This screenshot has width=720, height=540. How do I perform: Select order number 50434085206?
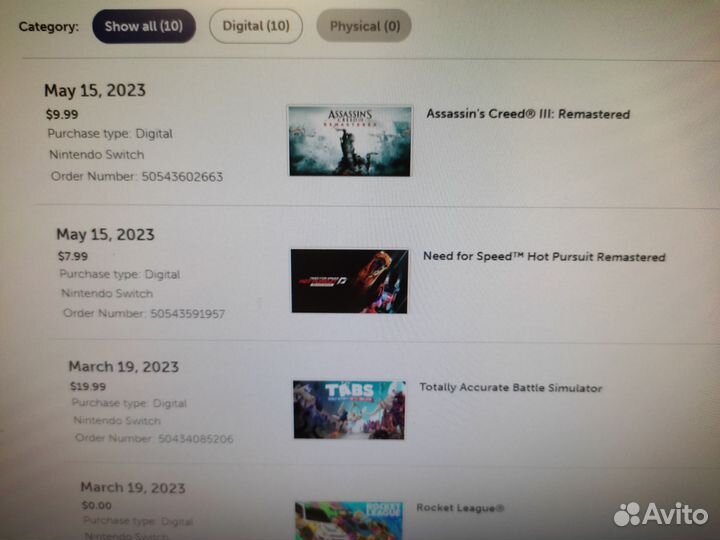pyautogui.click(x=196, y=438)
